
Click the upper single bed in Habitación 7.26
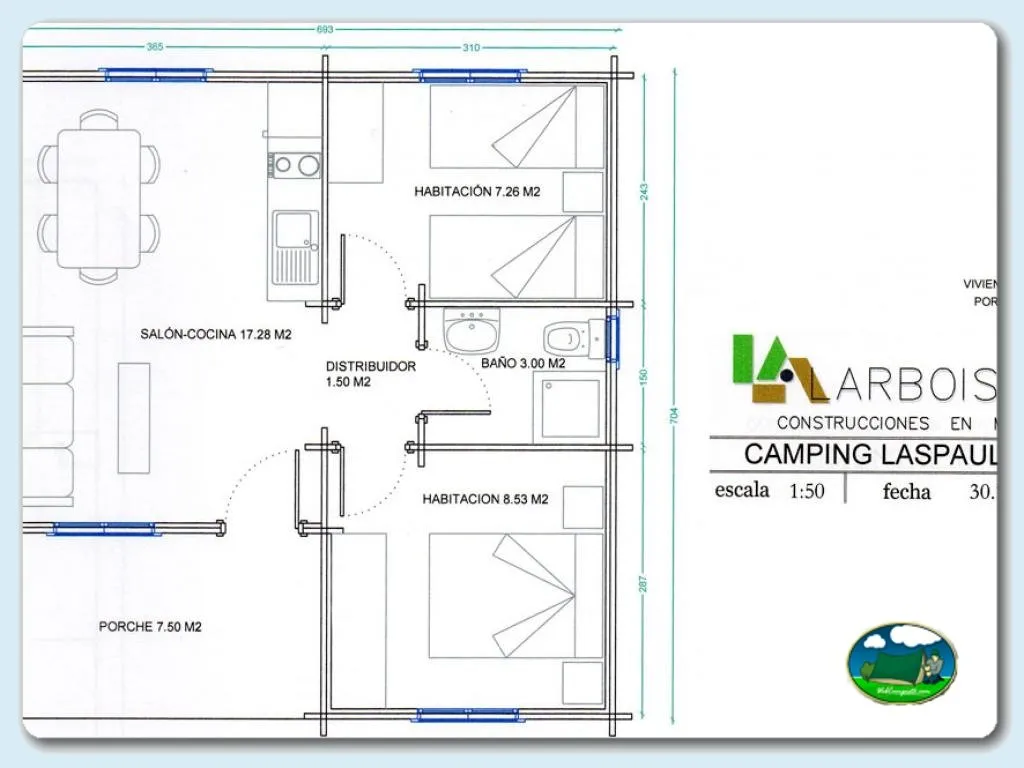[517, 127]
